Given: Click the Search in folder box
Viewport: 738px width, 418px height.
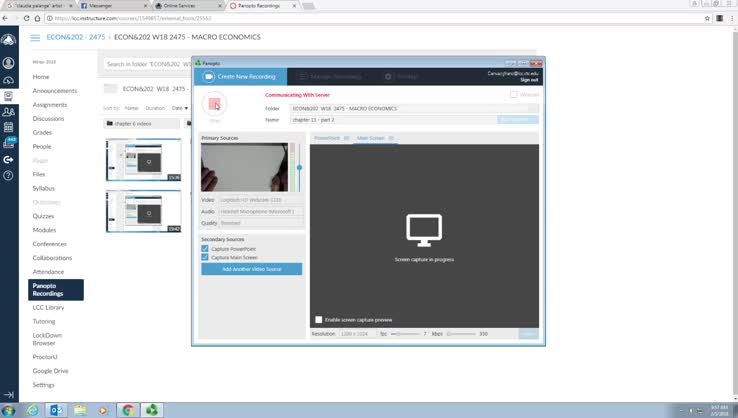Looking at the screenshot, I should (147, 64).
